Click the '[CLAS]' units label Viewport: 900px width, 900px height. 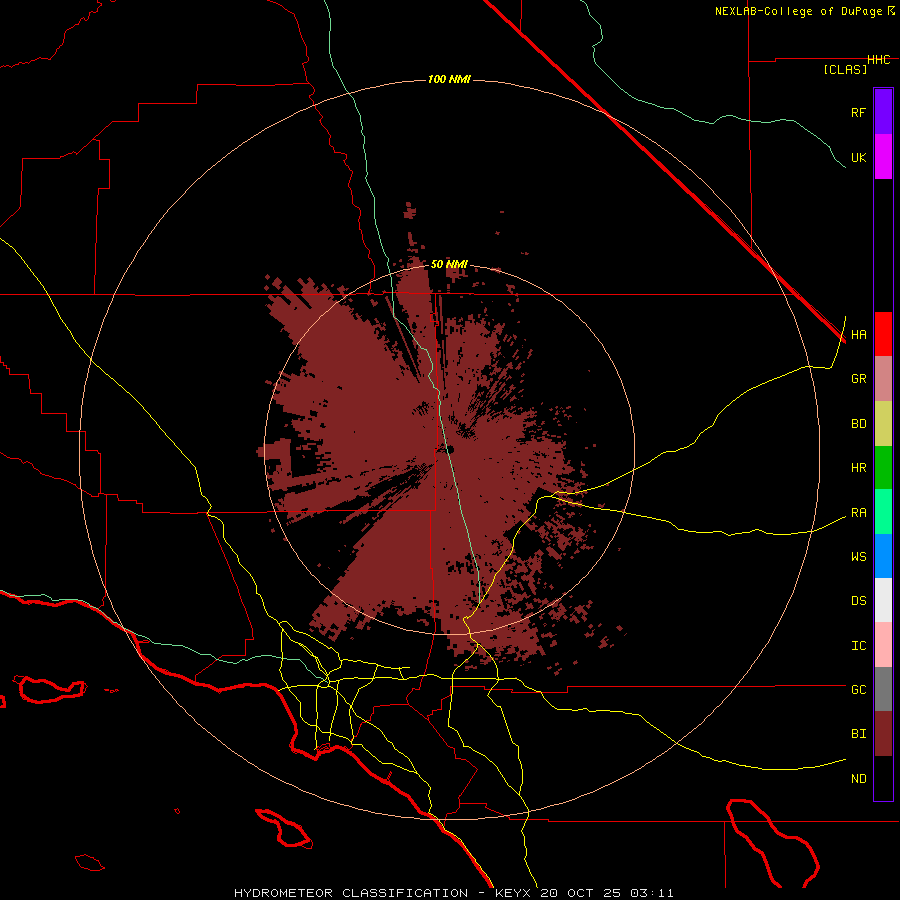(x=845, y=70)
